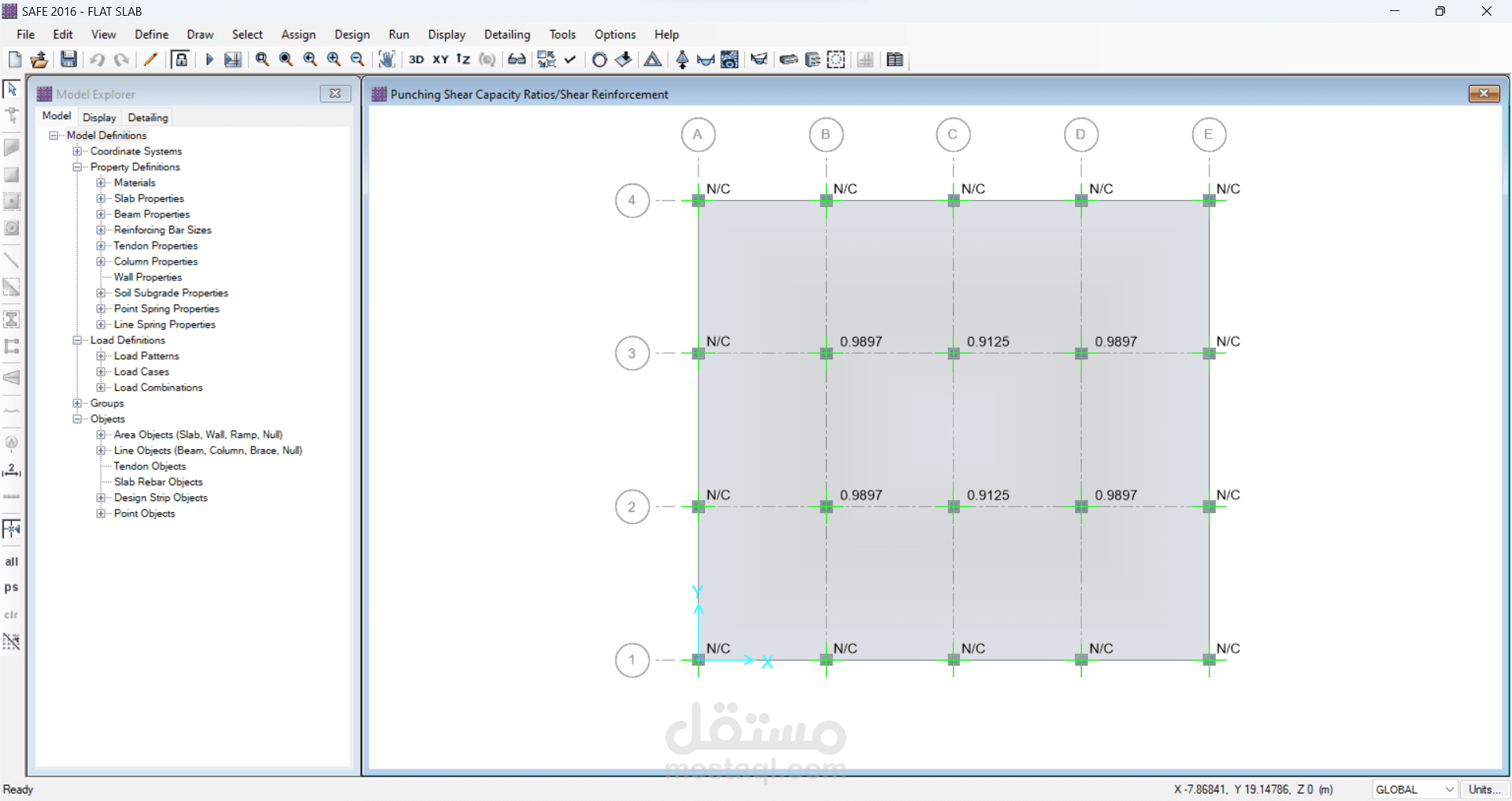Viewport: 1512px width, 801px height.
Task: Select the Pan hand tool
Action: click(387, 59)
